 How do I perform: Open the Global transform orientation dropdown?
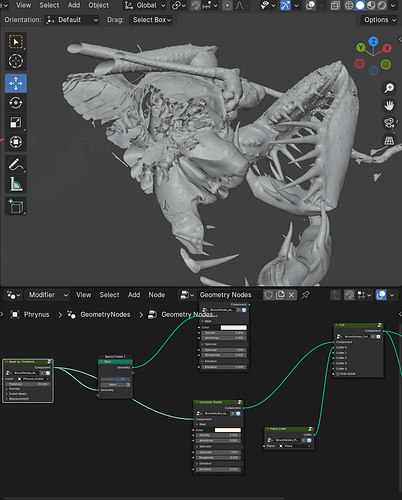click(x=145, y=5)
